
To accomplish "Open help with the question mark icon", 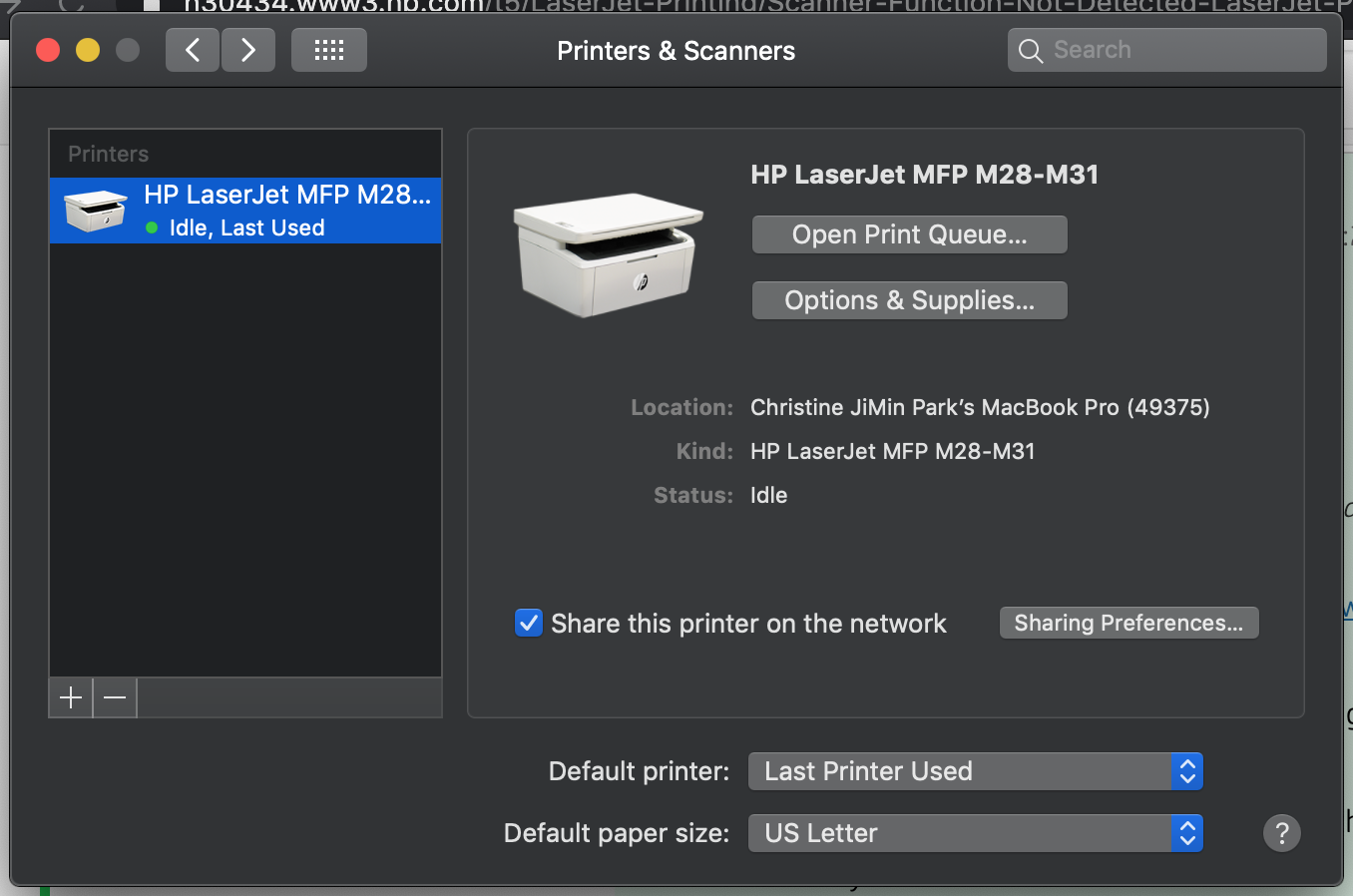I will click(x=1281, y=832).
